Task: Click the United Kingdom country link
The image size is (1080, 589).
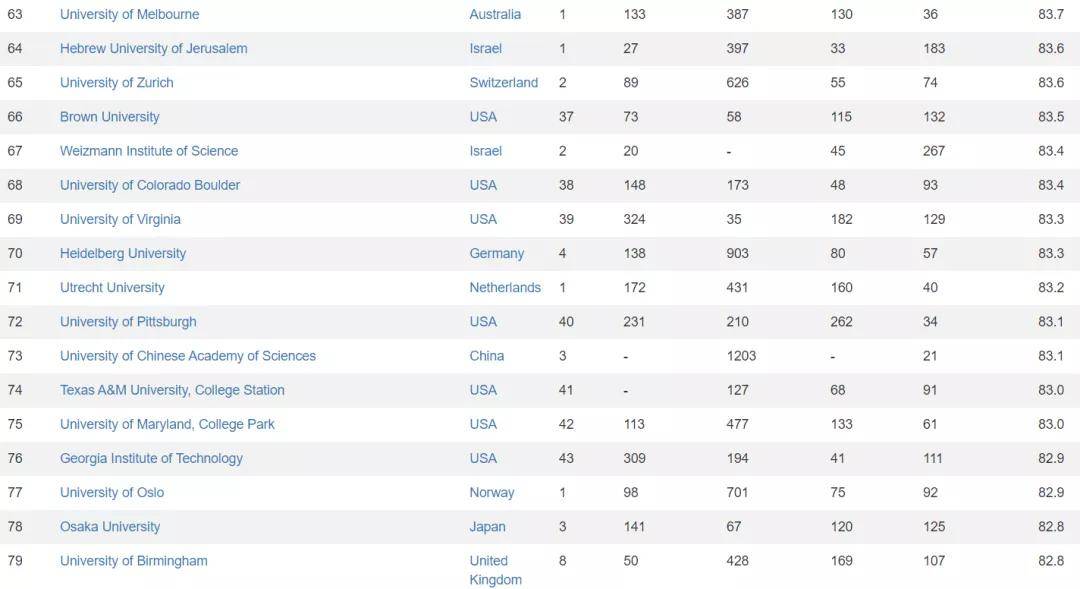Action: [495, 570]
